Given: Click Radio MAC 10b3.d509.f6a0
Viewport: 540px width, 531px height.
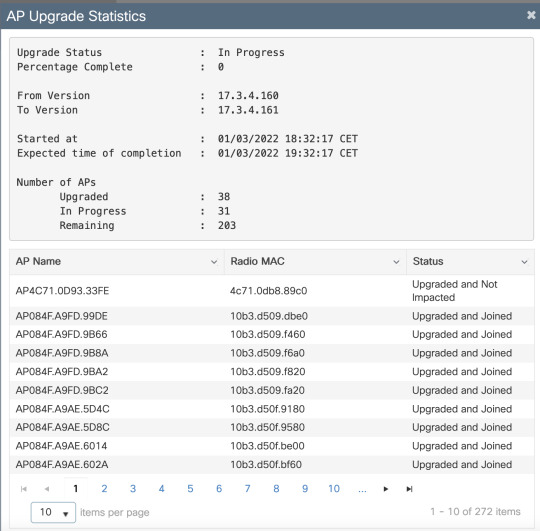Looking at the screenshot, I should [x=268, y=353].
